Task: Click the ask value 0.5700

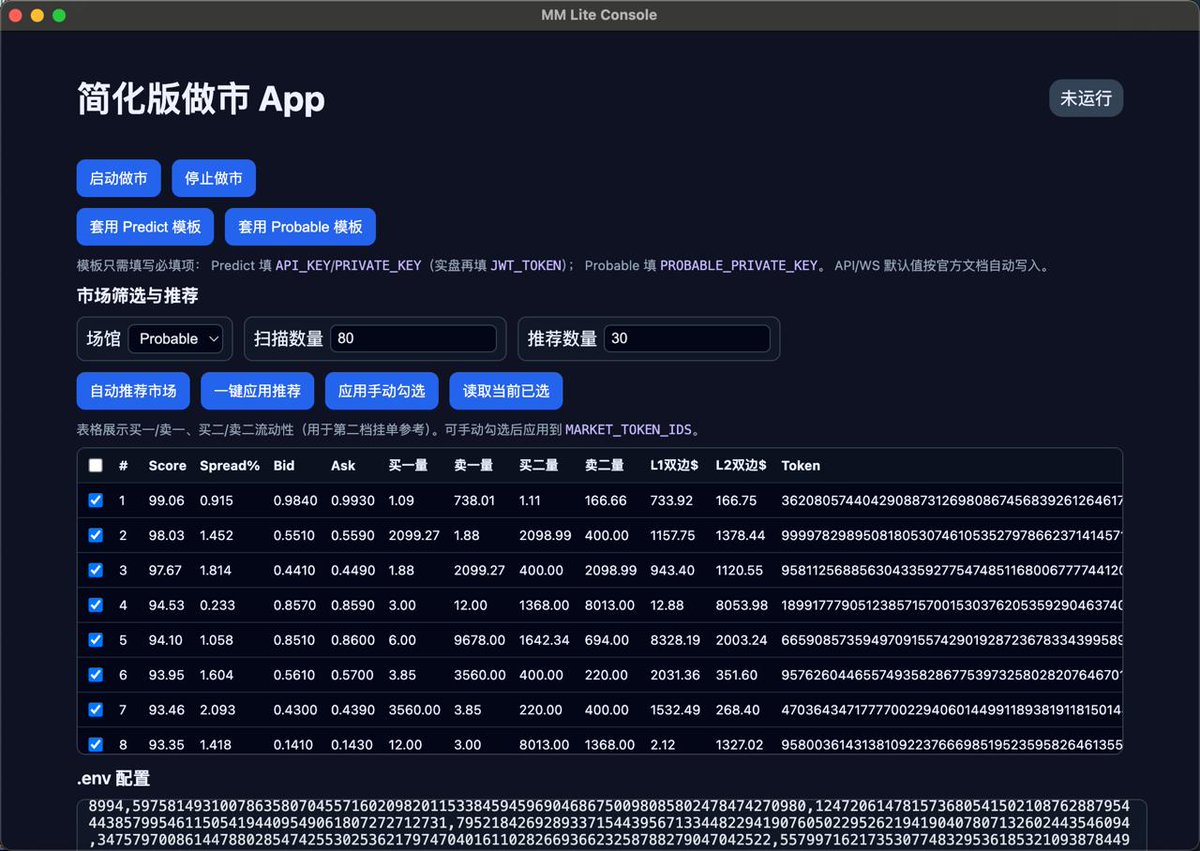Action: (353, 675)
